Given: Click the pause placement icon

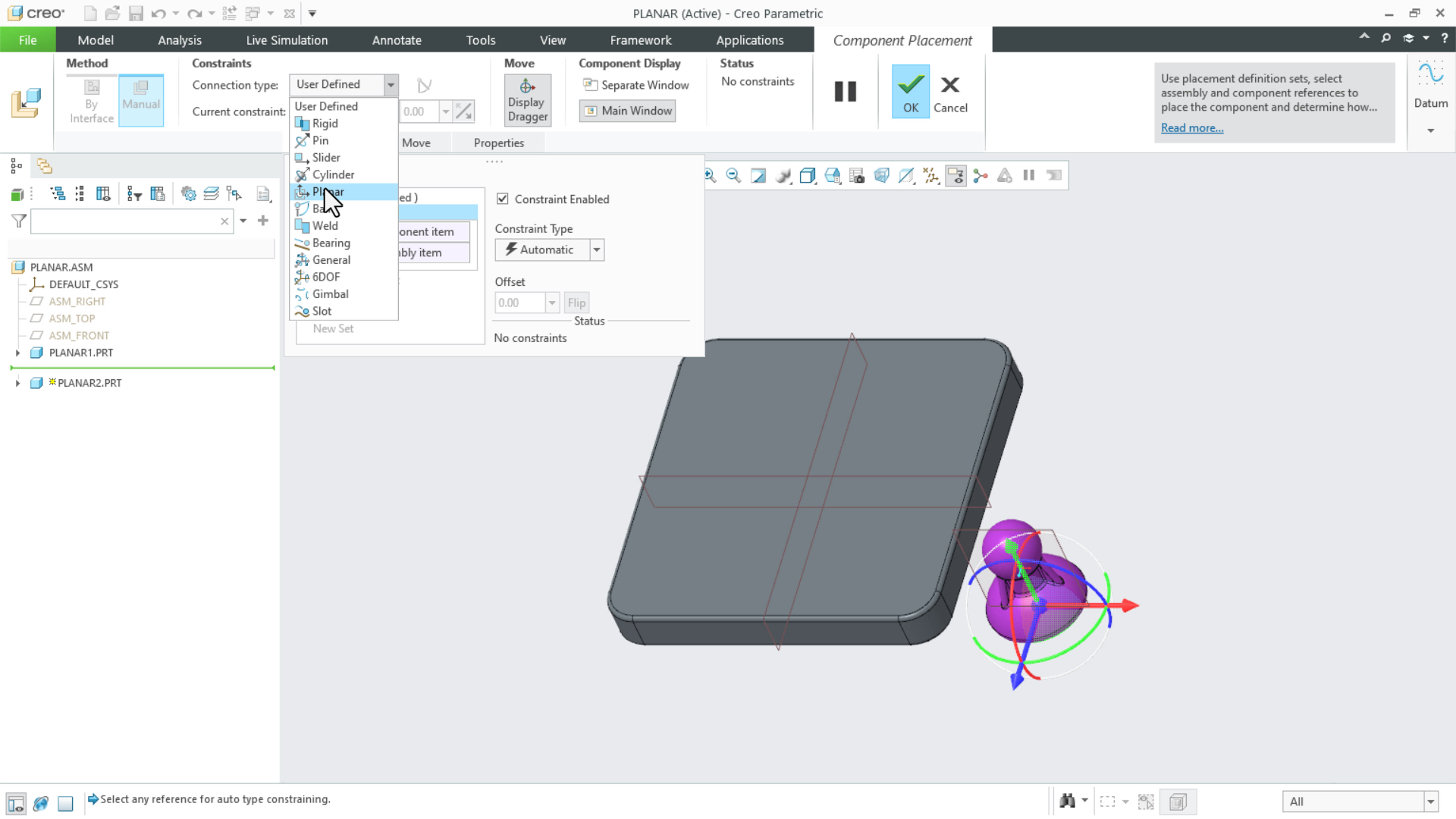Looking at the screenshot, I should pyautogui.click(x=845, y=92).
